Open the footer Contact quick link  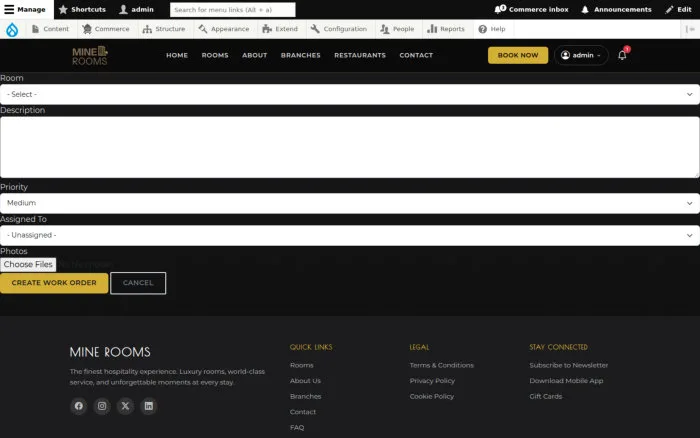(x=303, y=412)
